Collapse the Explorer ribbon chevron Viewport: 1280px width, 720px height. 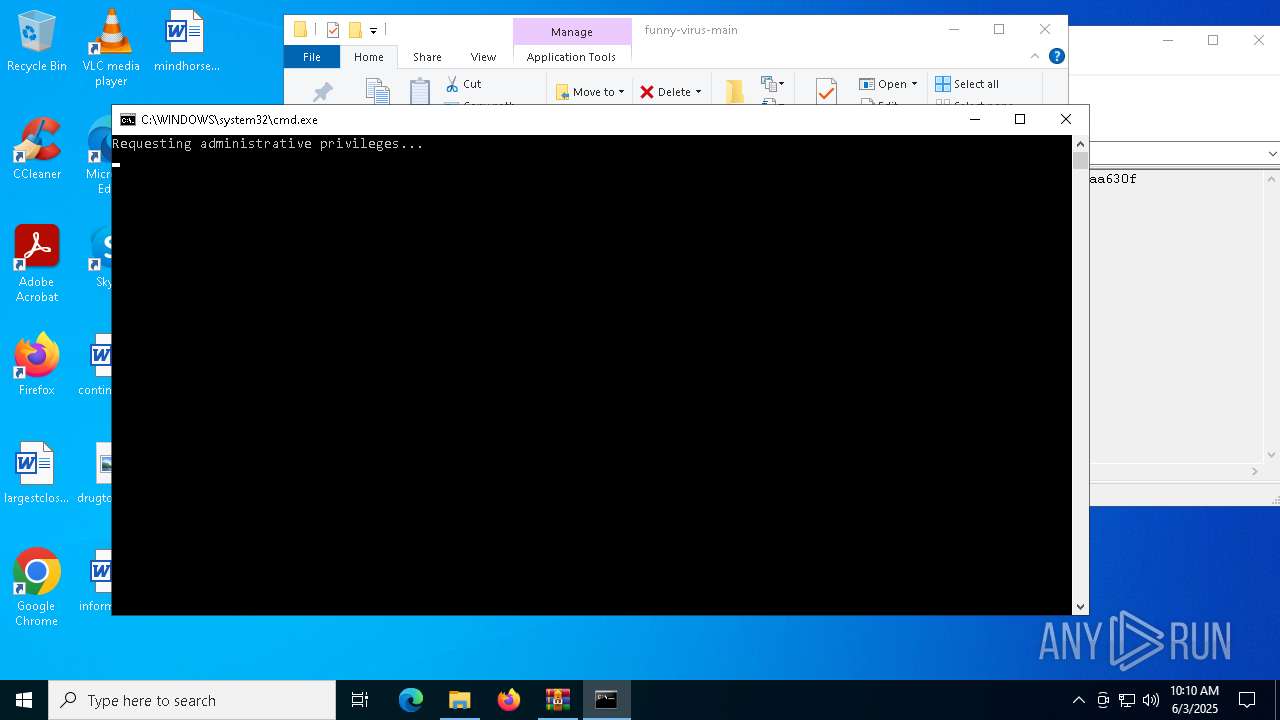click(1036, 56)
